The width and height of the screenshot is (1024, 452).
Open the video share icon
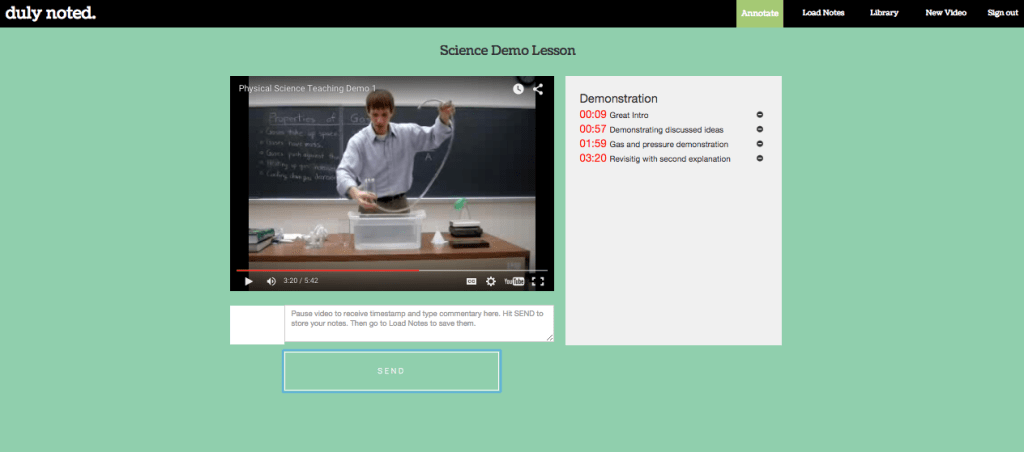pos(538,89)
